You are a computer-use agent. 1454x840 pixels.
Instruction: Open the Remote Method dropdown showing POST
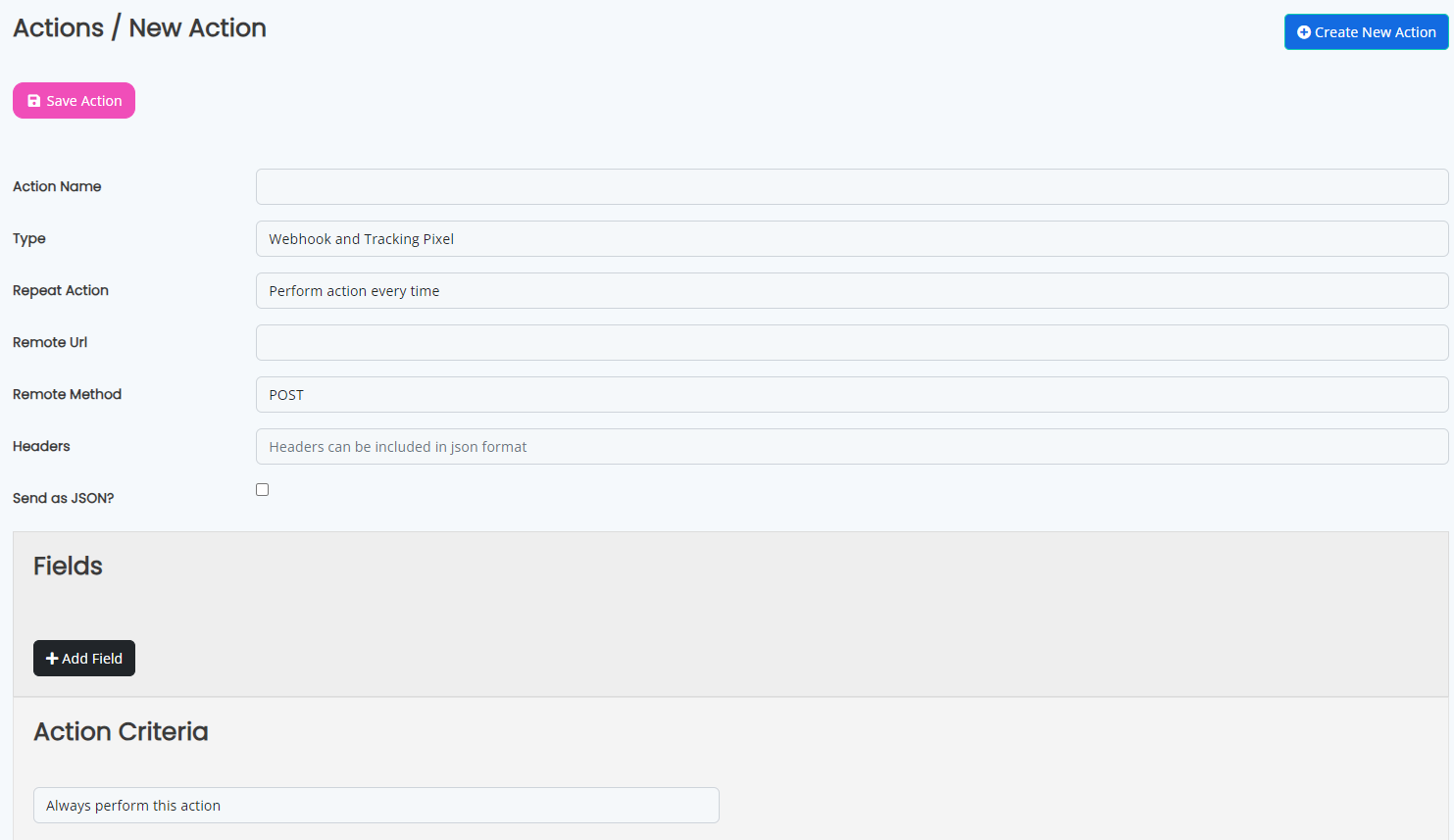tap(852, 394)
